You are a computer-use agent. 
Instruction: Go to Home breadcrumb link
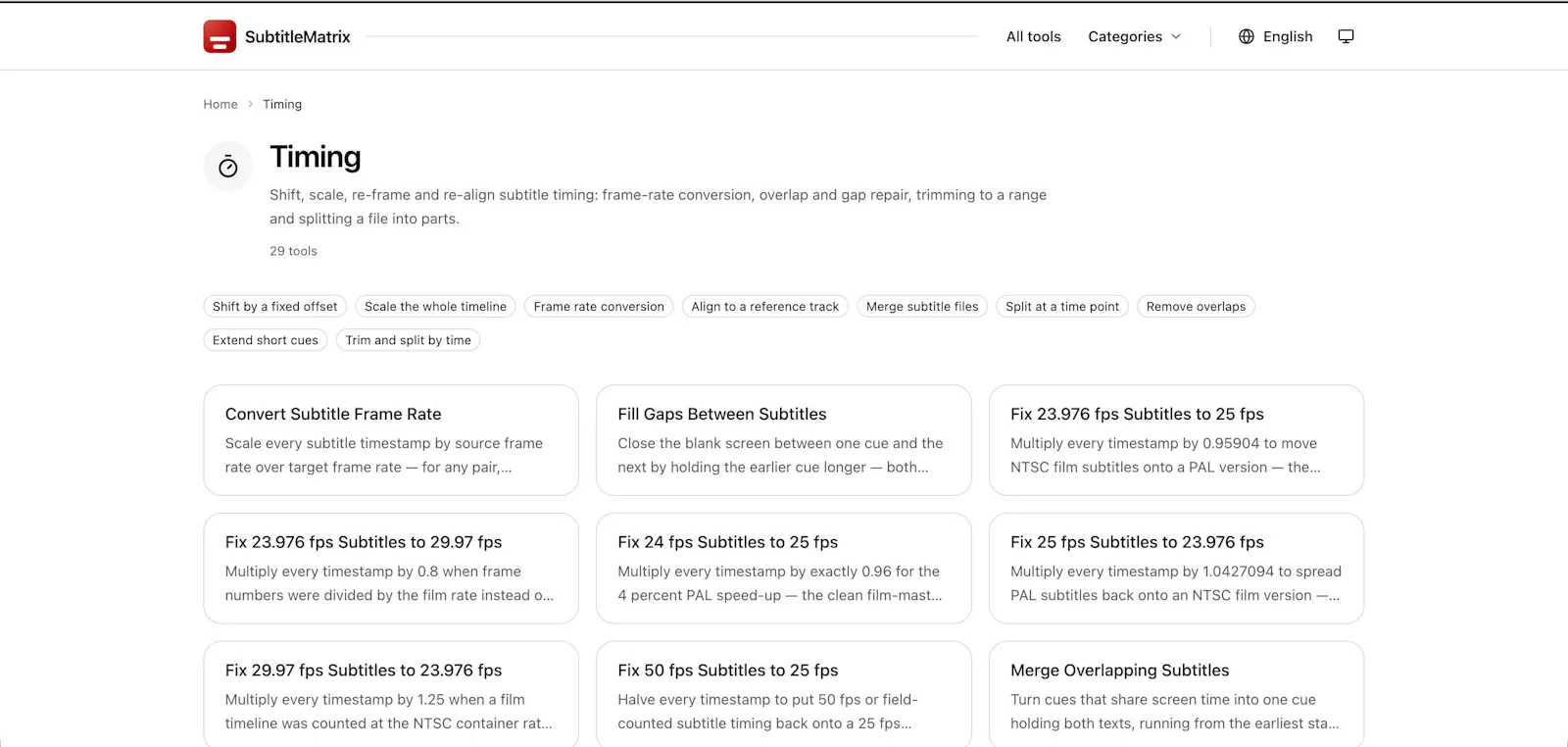tap(220, 104)
